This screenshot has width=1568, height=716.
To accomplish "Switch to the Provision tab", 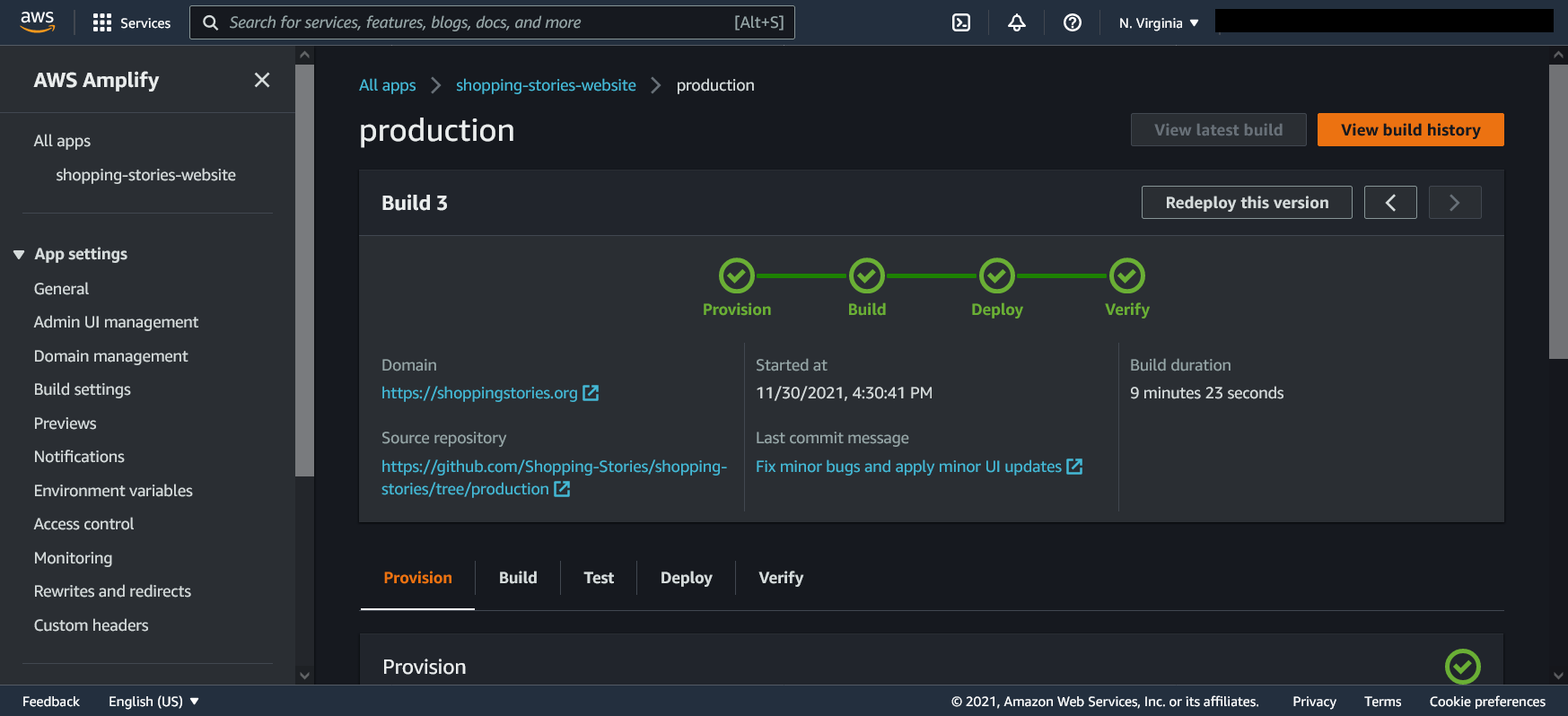I will pyautogui.click(x=417, y=578).
